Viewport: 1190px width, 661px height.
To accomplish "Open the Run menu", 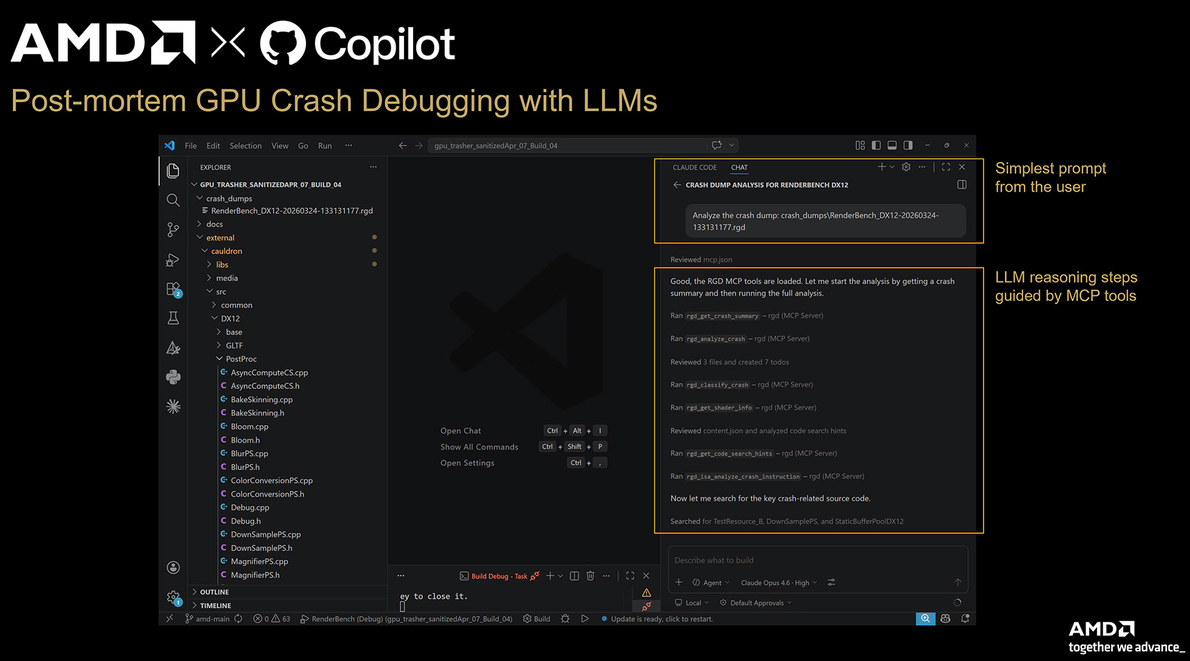I will point(325,146).
